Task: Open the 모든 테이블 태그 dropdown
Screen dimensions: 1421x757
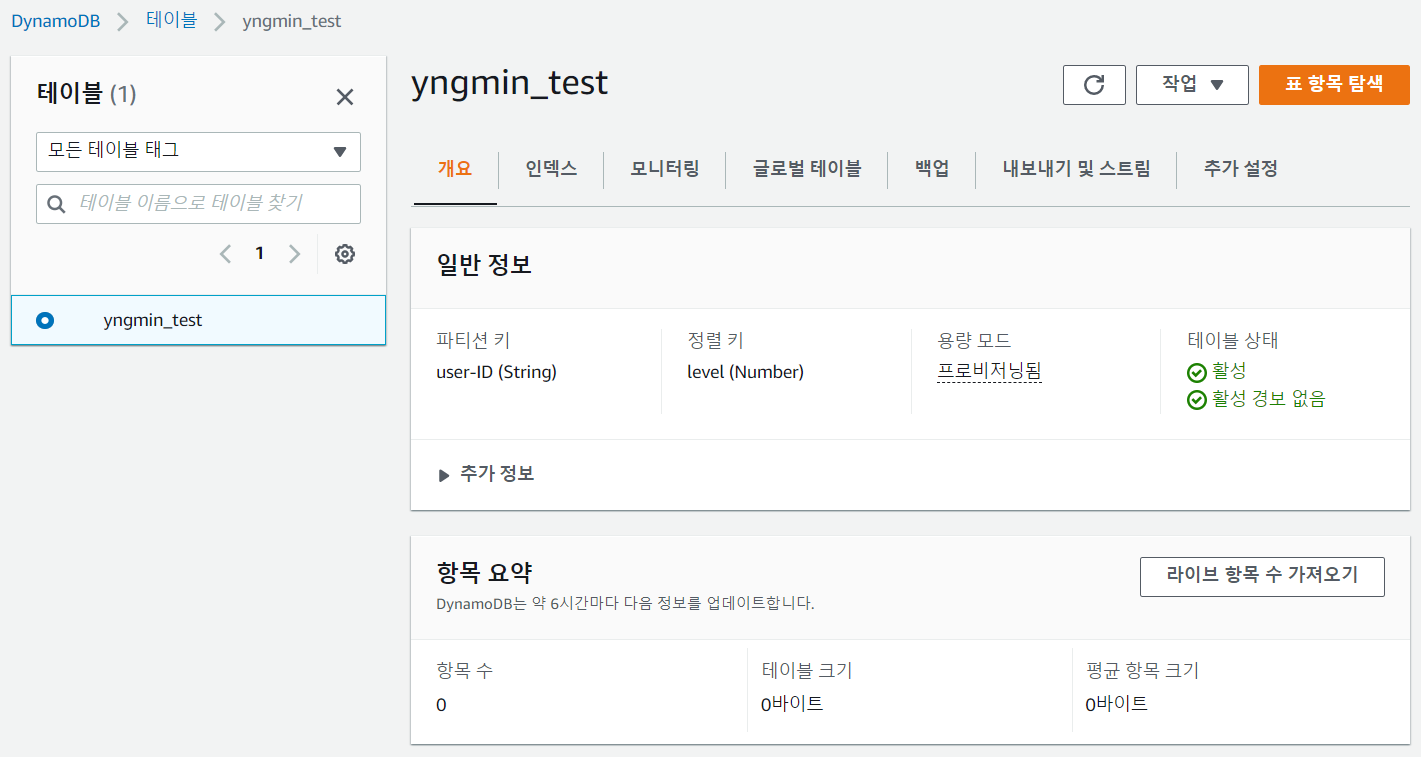Action: 198,152
